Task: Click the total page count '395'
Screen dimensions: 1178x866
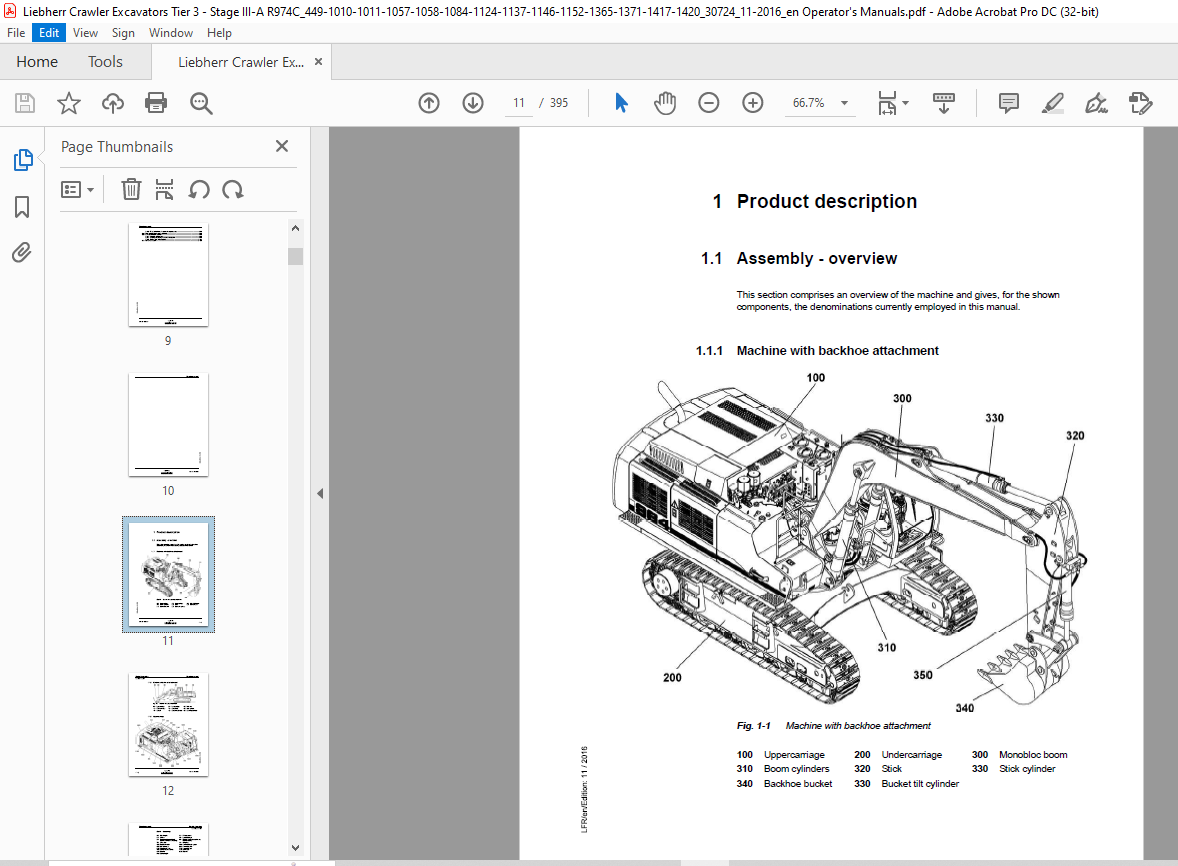Action: click(559, 103)
